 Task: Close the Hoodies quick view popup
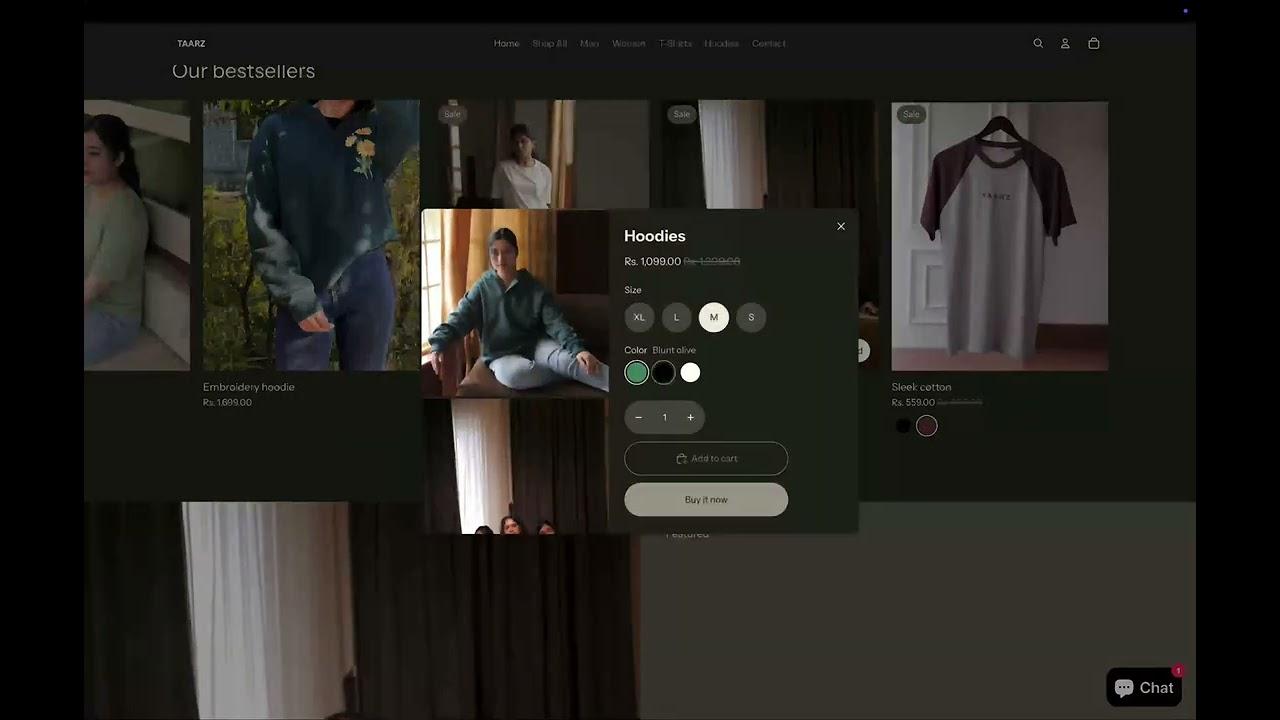841,226
